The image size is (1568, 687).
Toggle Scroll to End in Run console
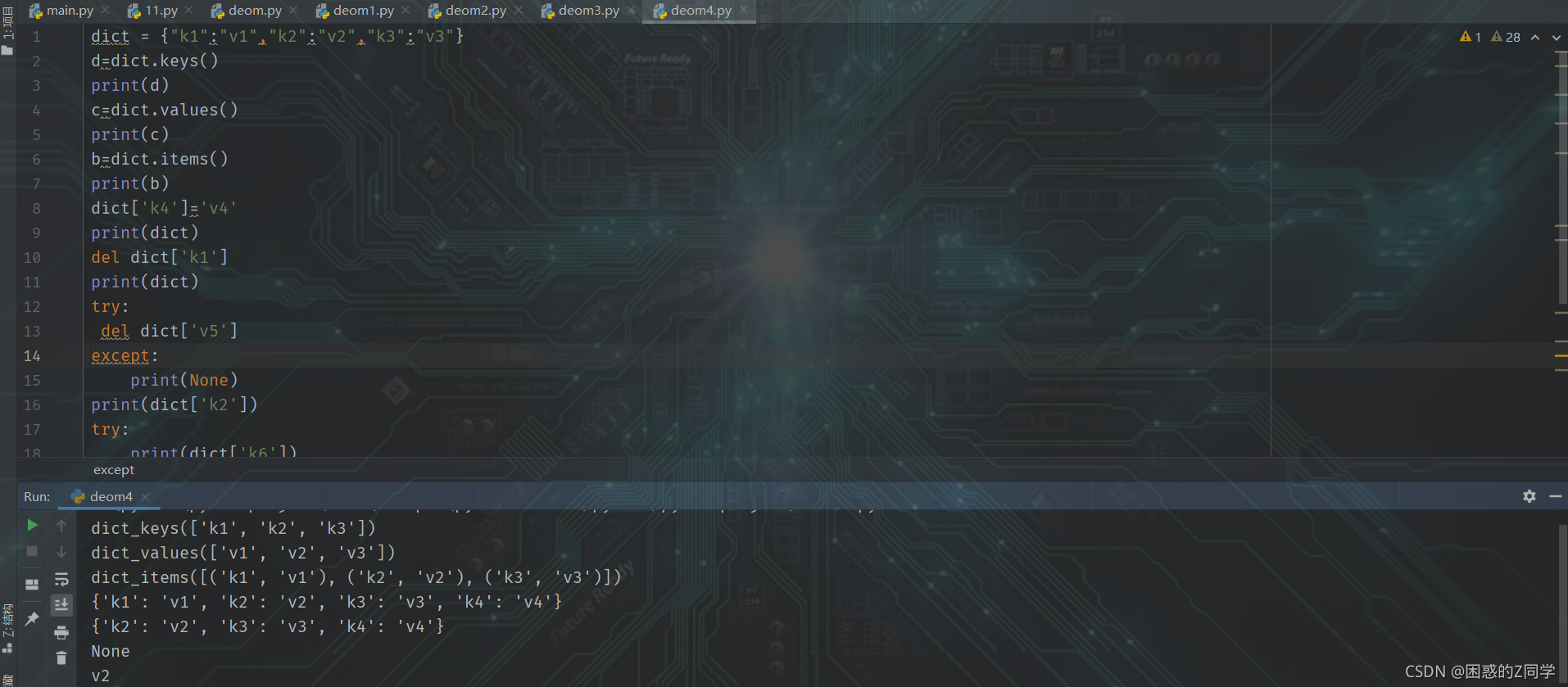tap(61, 605)
